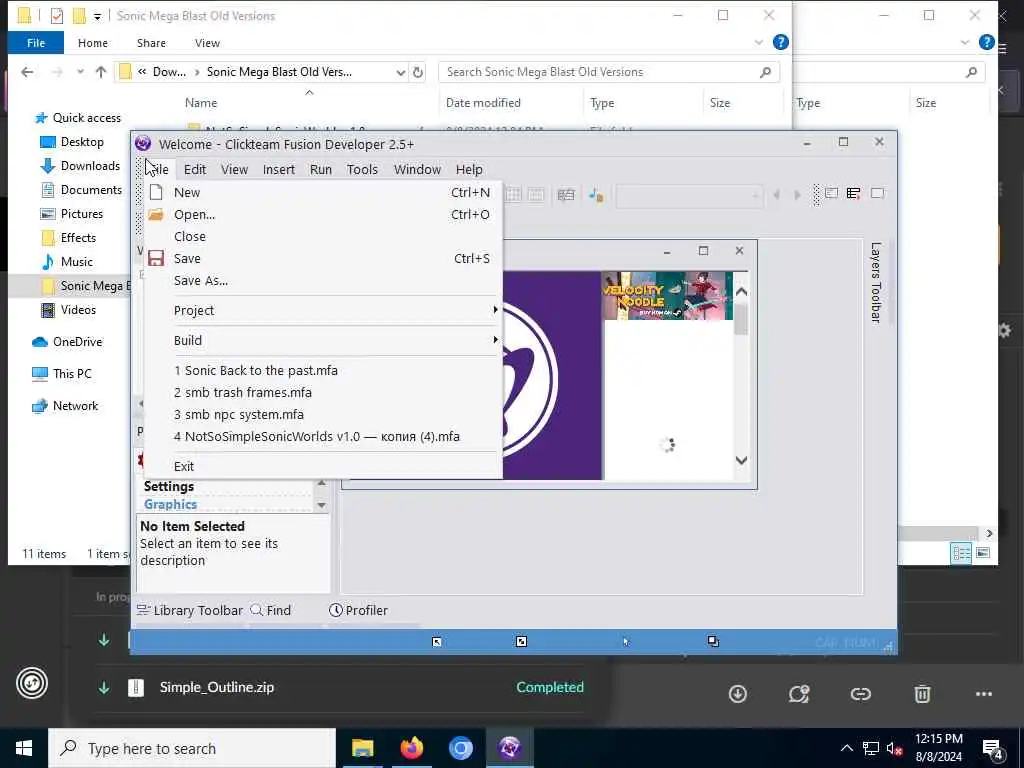Click the storyboard grid icon beside the menu
This screenshot has height=768, width=1024.
pos(514,194)
